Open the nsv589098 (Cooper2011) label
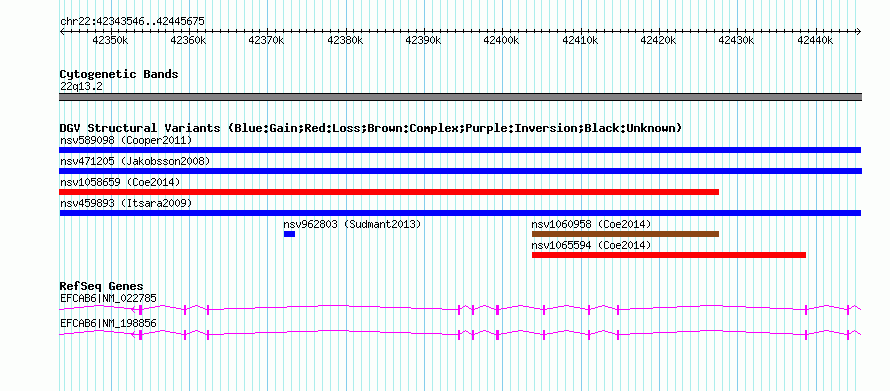The image size is (890, 391). pyautogui.click(x=126, y=140)
